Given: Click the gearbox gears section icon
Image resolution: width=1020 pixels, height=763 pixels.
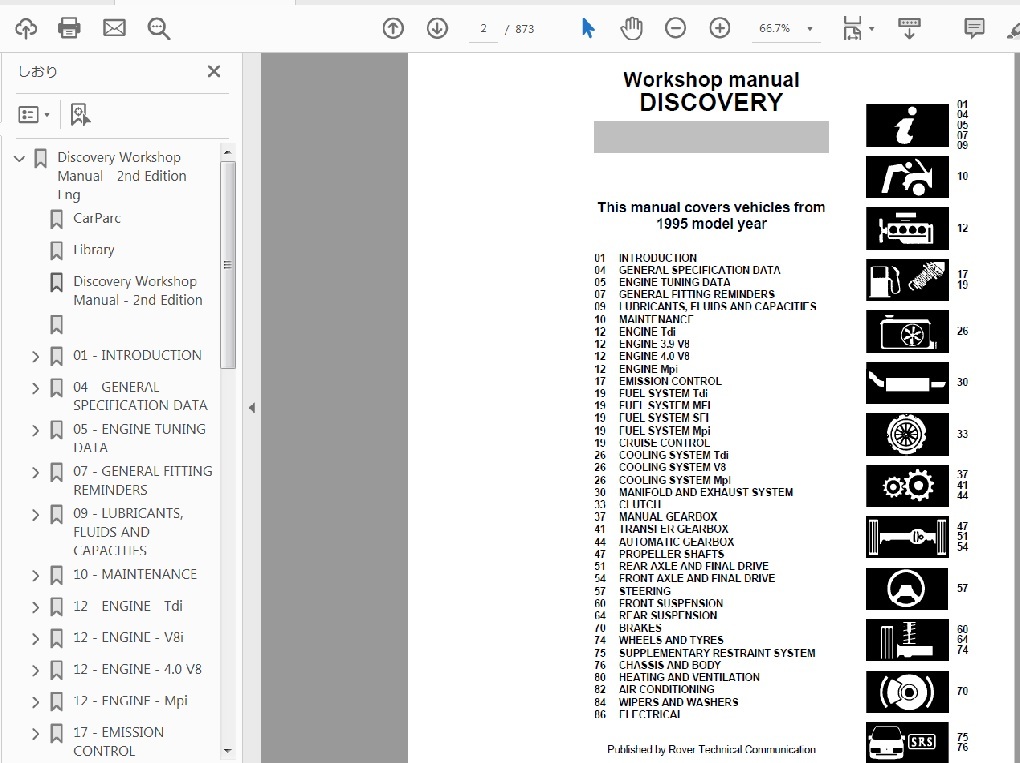Looking at the screenshot, I should pyautogui.click(x=907, y=486).
